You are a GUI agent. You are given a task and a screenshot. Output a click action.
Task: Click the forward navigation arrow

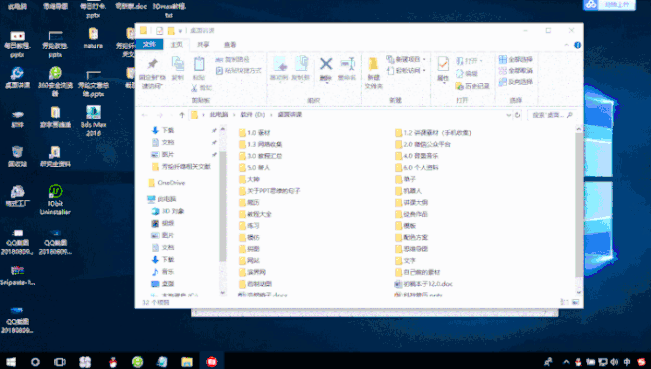(159, 115)
